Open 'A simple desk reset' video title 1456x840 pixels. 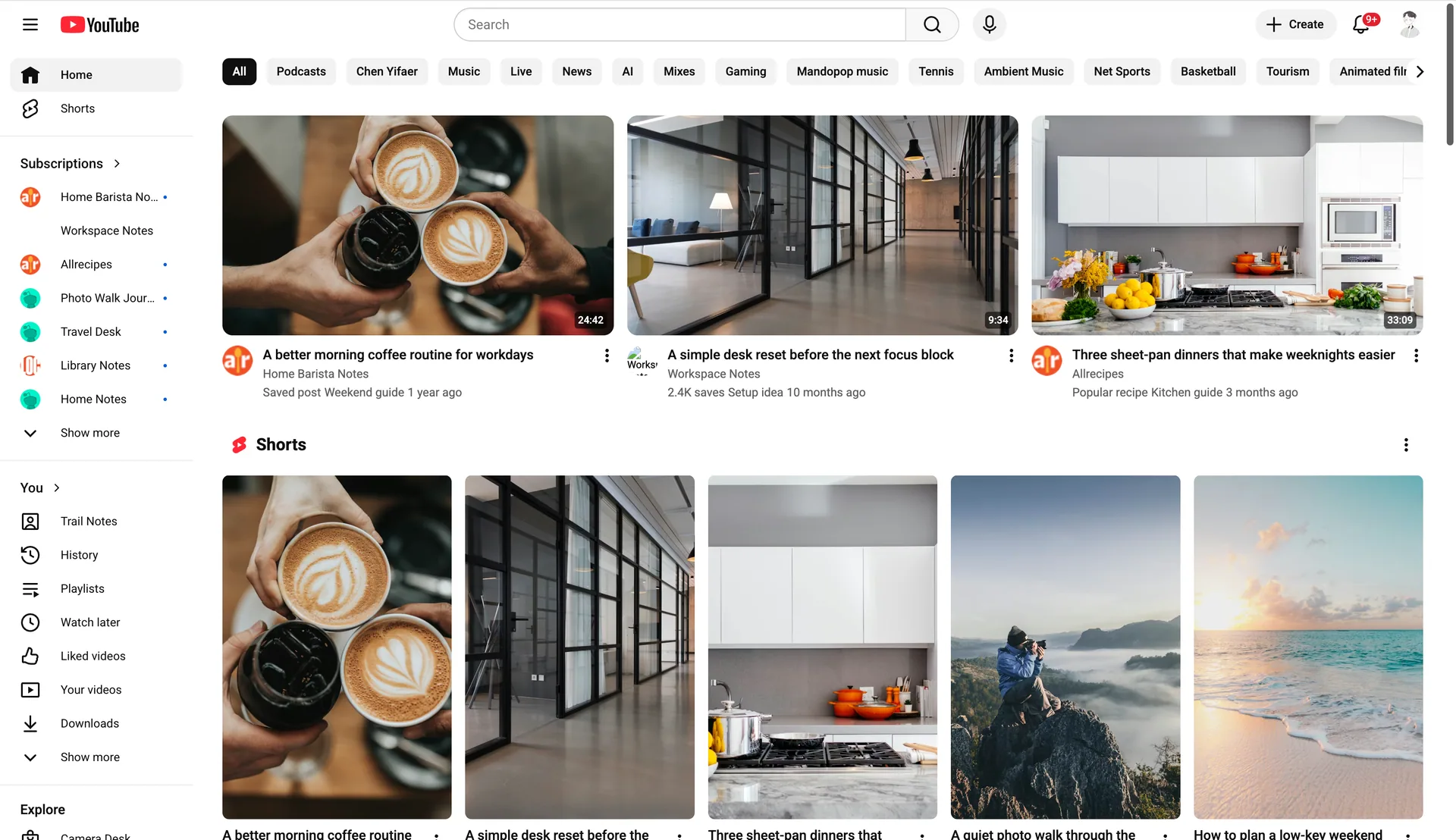[x=810, y=355]
